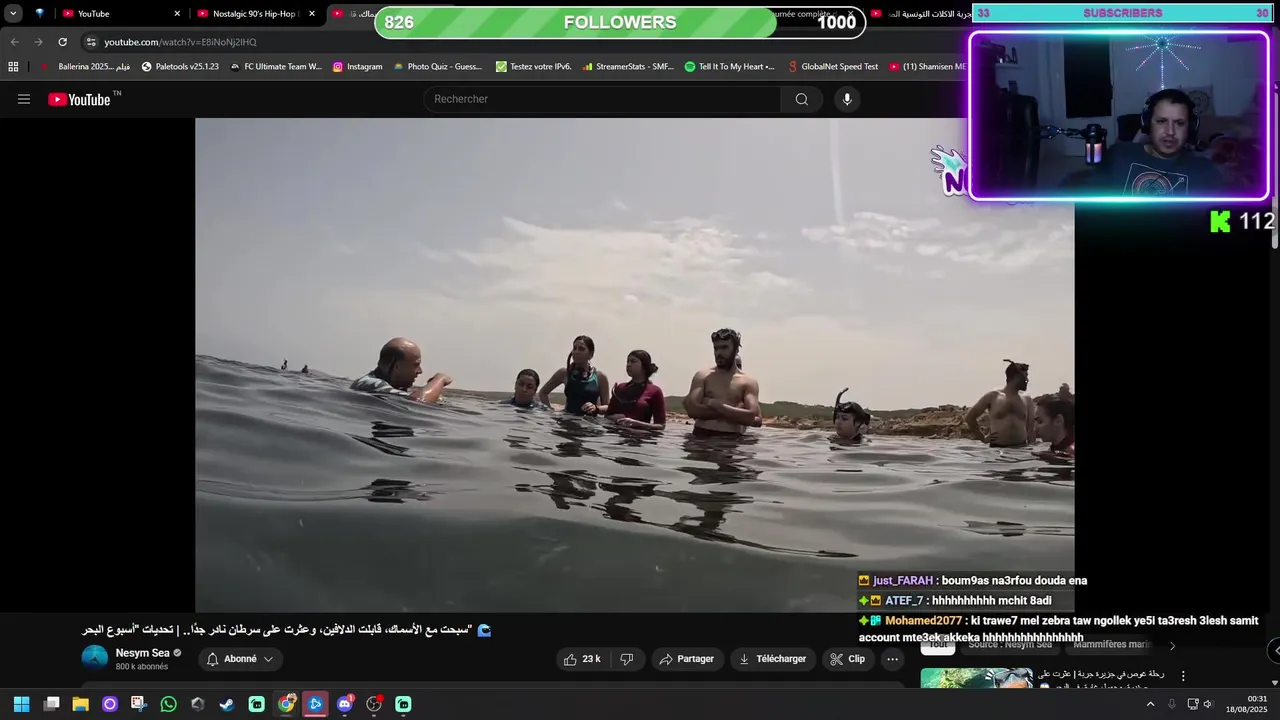
Task: Open the Nesym Sea channel name link
Action: click(x=143, y=653)
